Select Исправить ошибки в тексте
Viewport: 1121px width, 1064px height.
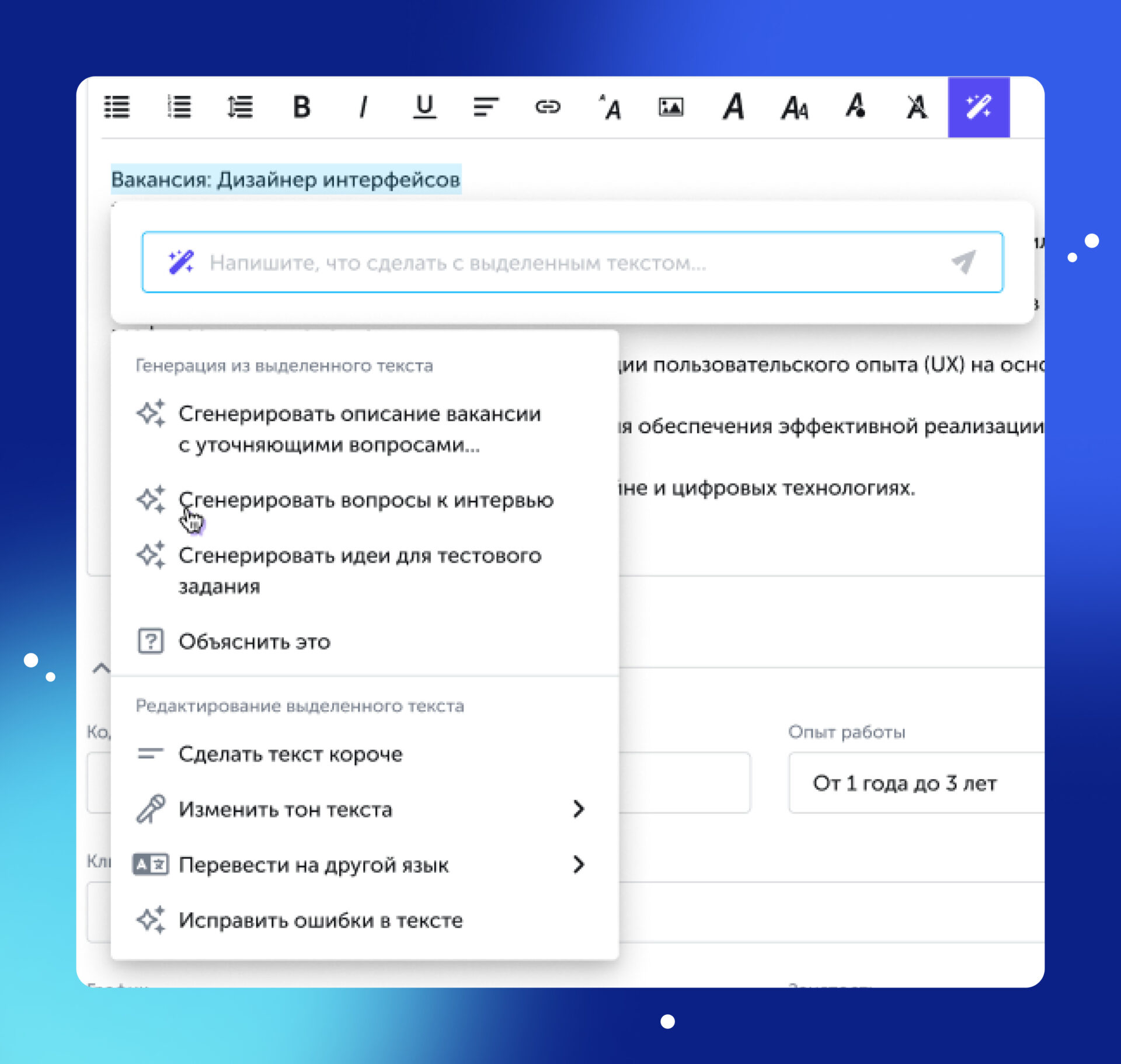click(x=365, y=920)
